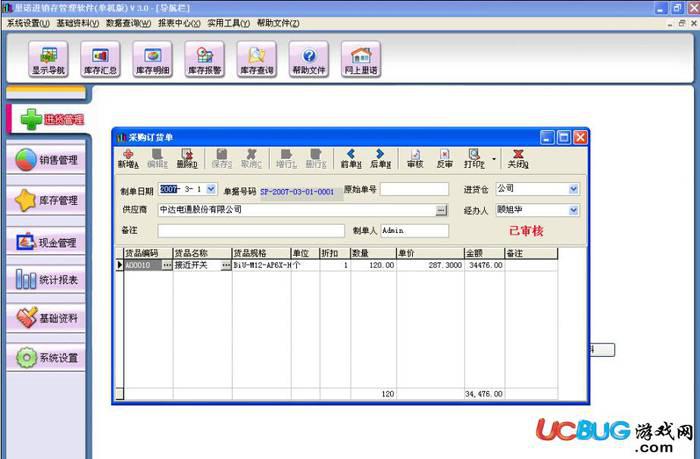Click 新增 to add a new order
700x459 pixels.
(x=128, y=159)
